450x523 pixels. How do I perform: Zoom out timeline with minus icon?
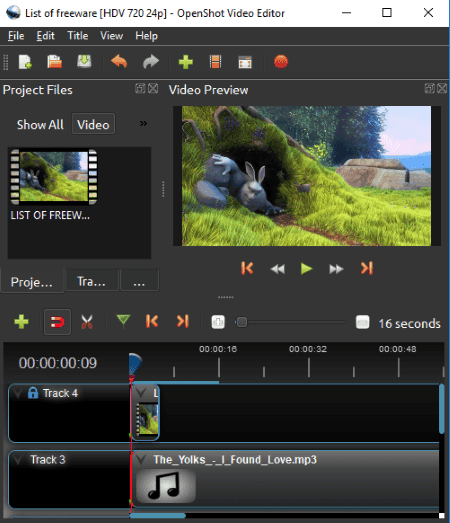click(x=362, y=322)
